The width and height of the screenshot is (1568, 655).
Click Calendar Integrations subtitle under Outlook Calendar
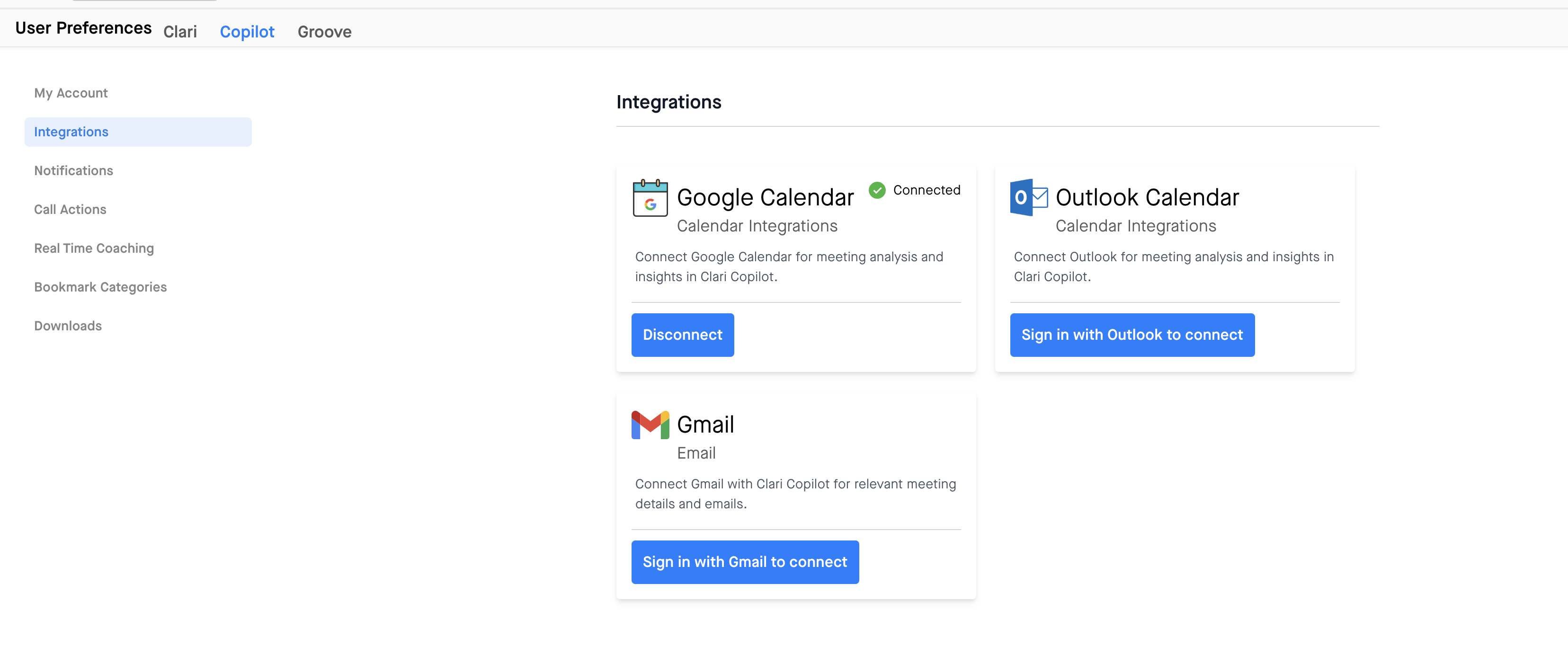1135,226
